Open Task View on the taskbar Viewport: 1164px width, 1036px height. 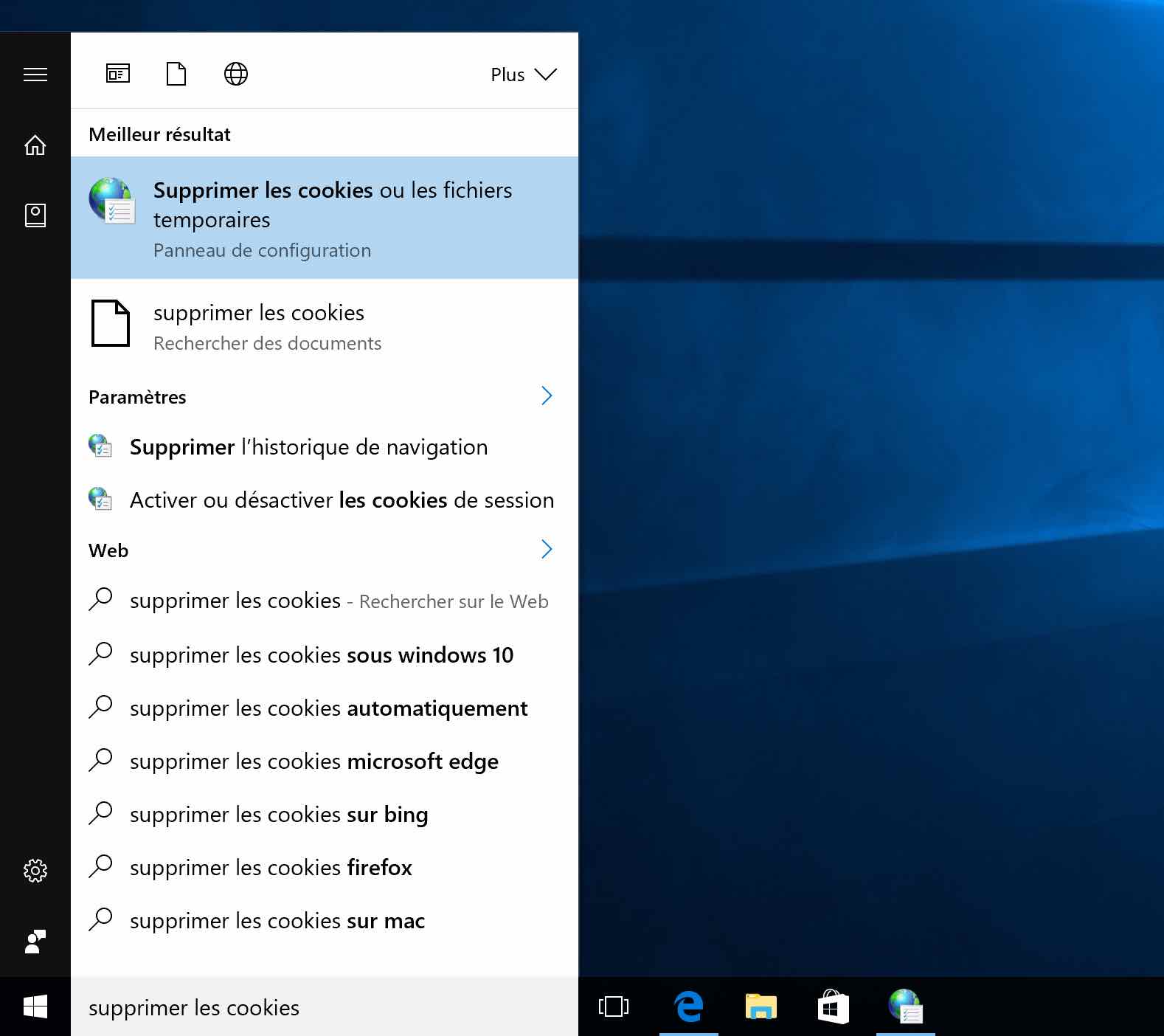(614, 1007)
